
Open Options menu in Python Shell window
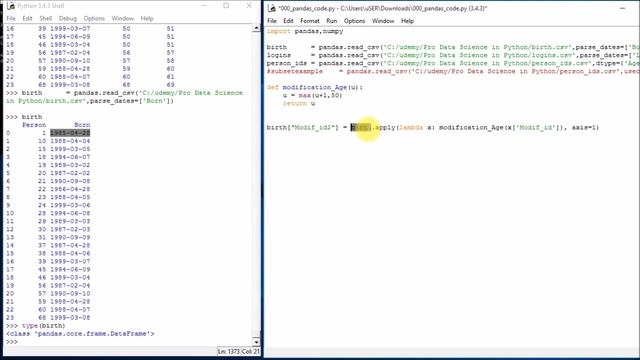(x=94, y=18)
